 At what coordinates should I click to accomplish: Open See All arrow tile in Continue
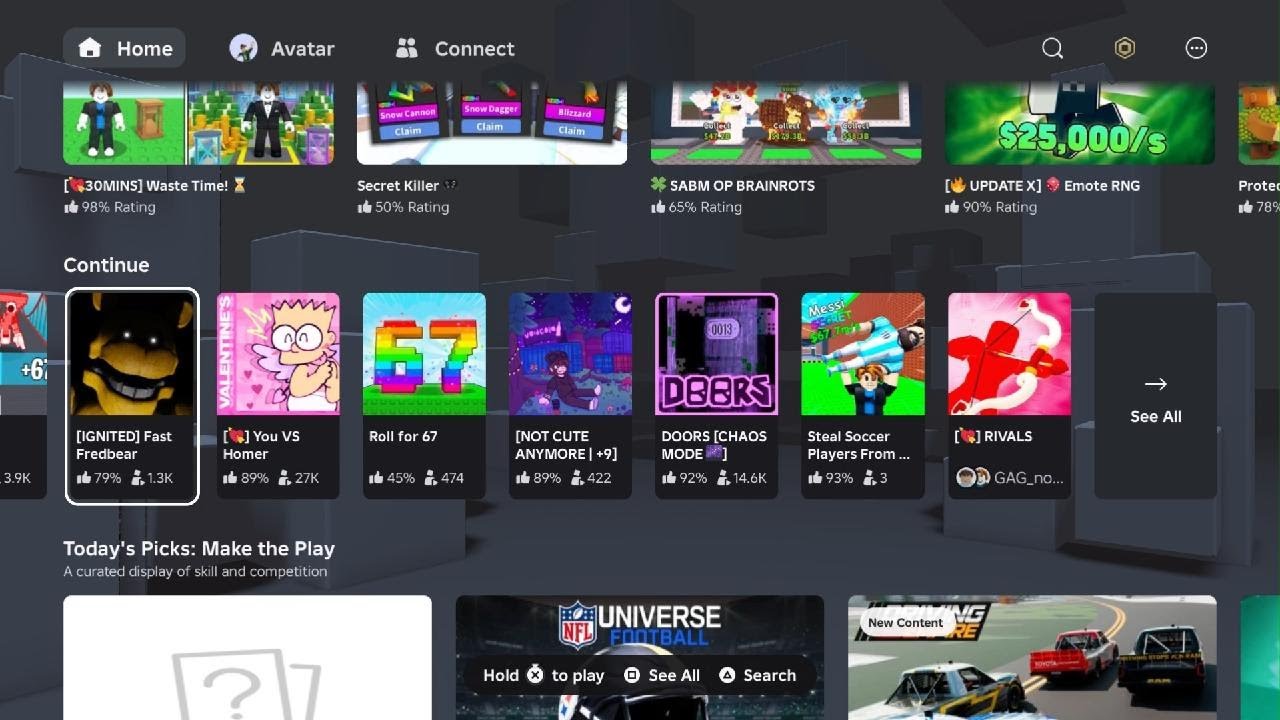1156,396
